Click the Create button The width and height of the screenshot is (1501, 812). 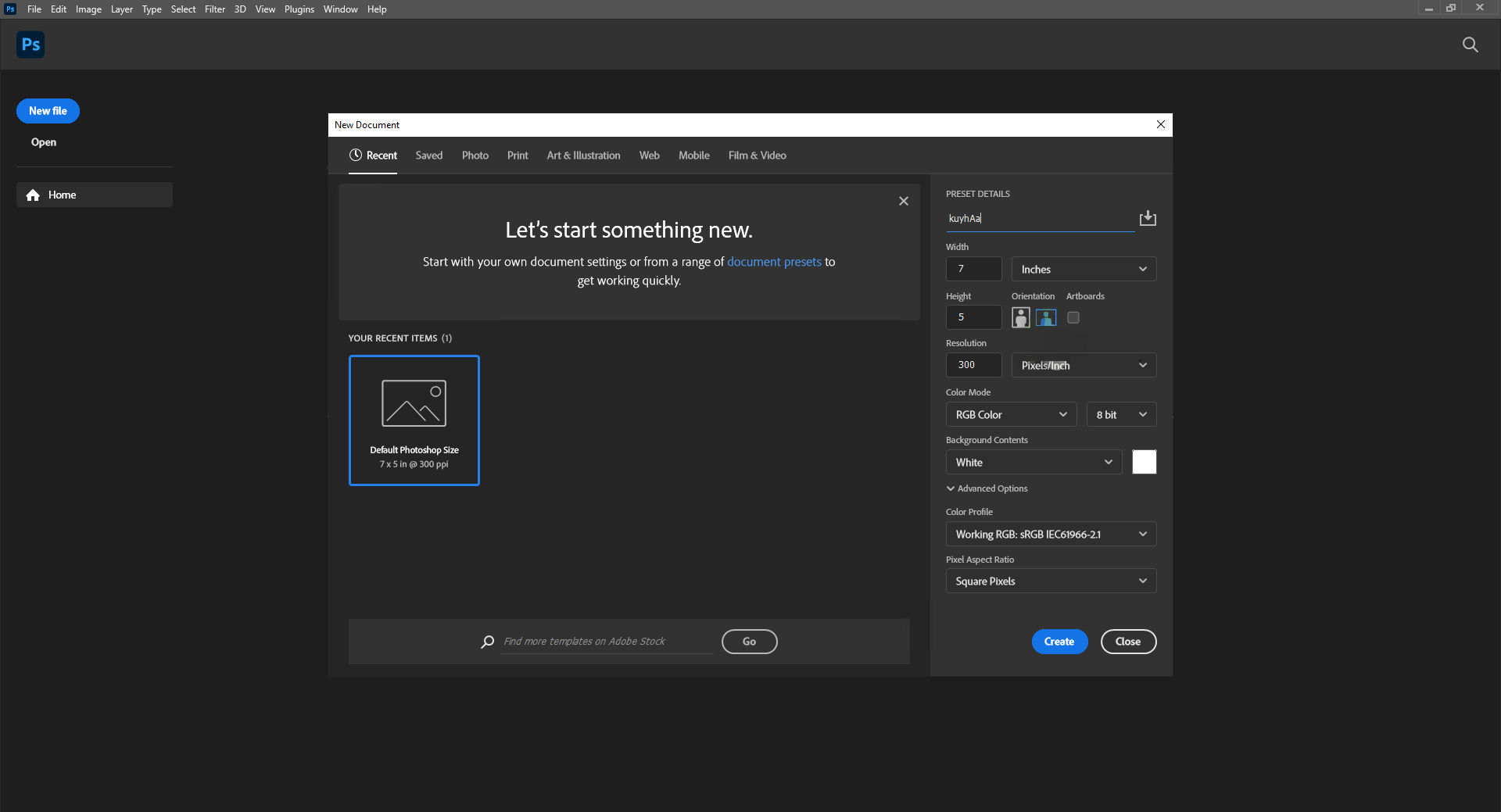click(x=1059, y=642)
